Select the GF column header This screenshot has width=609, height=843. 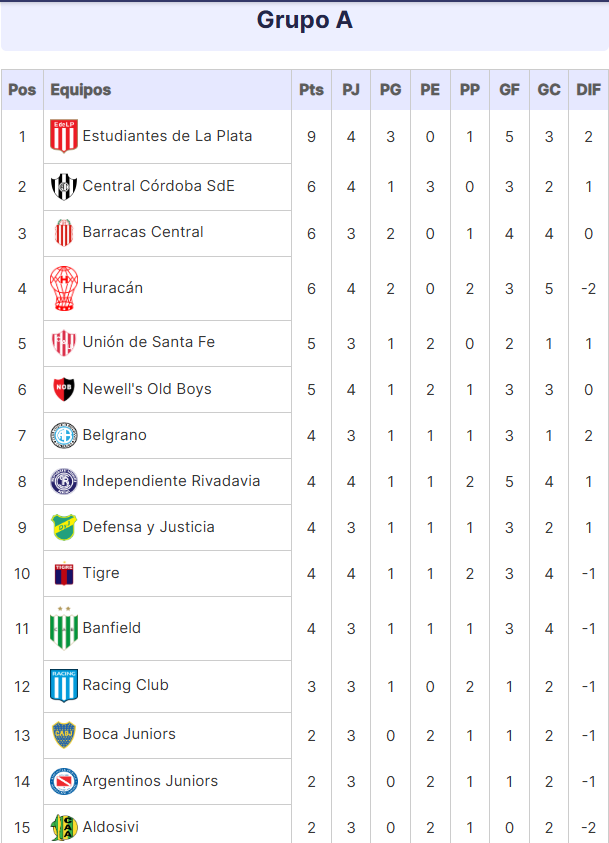tap(509, 90)
